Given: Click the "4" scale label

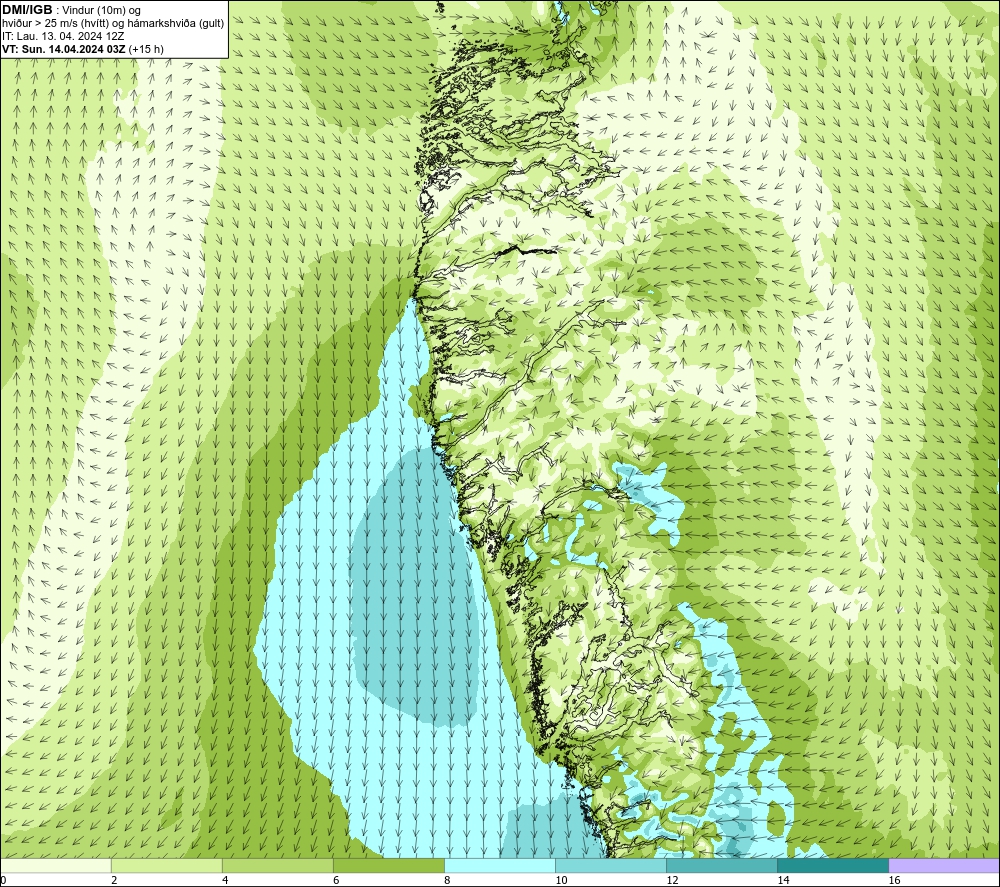Looking at the screenshot, I should [225, 880].
